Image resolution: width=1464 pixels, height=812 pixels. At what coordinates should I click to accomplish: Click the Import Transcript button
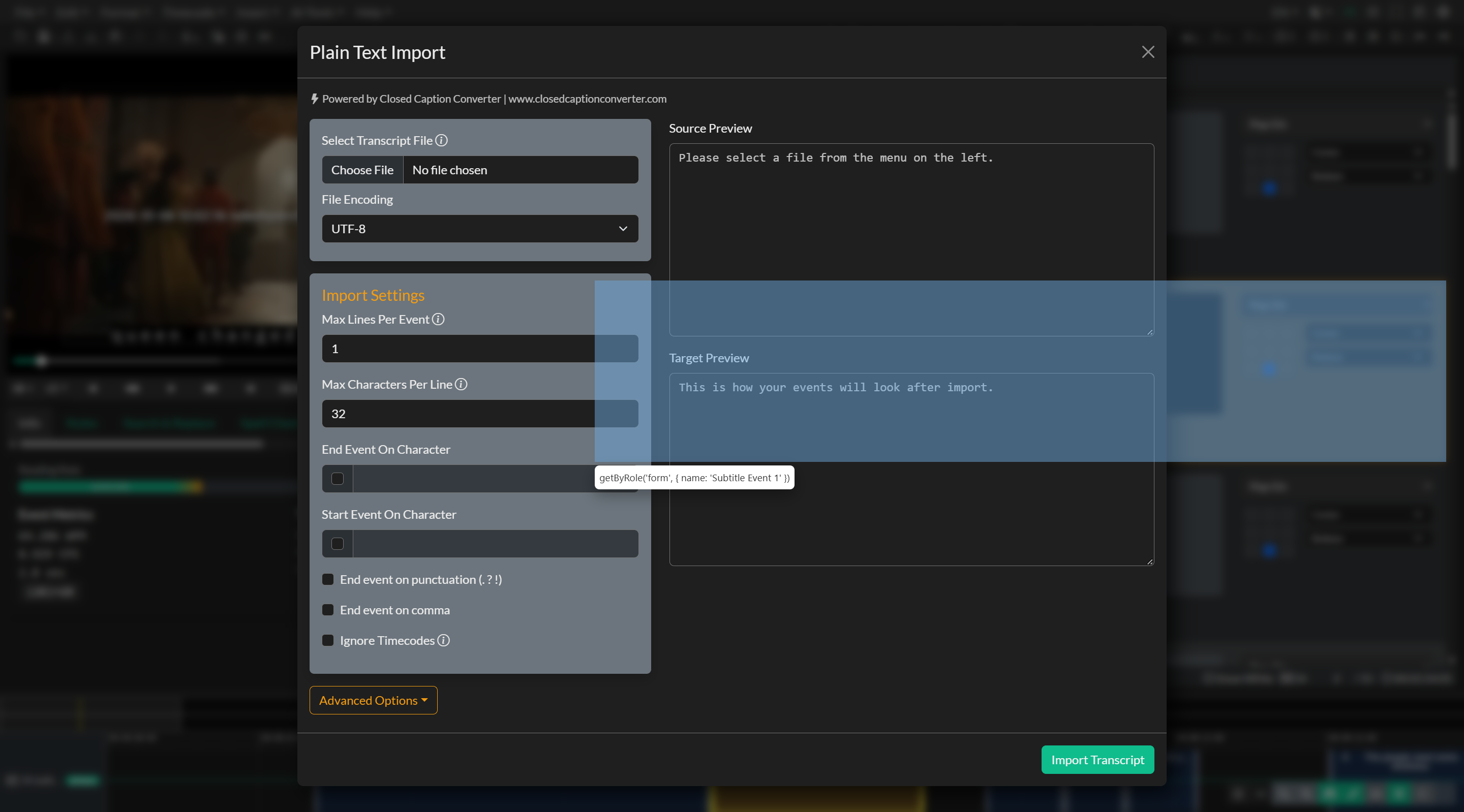pyautogui.click(x=1097, y=759)
